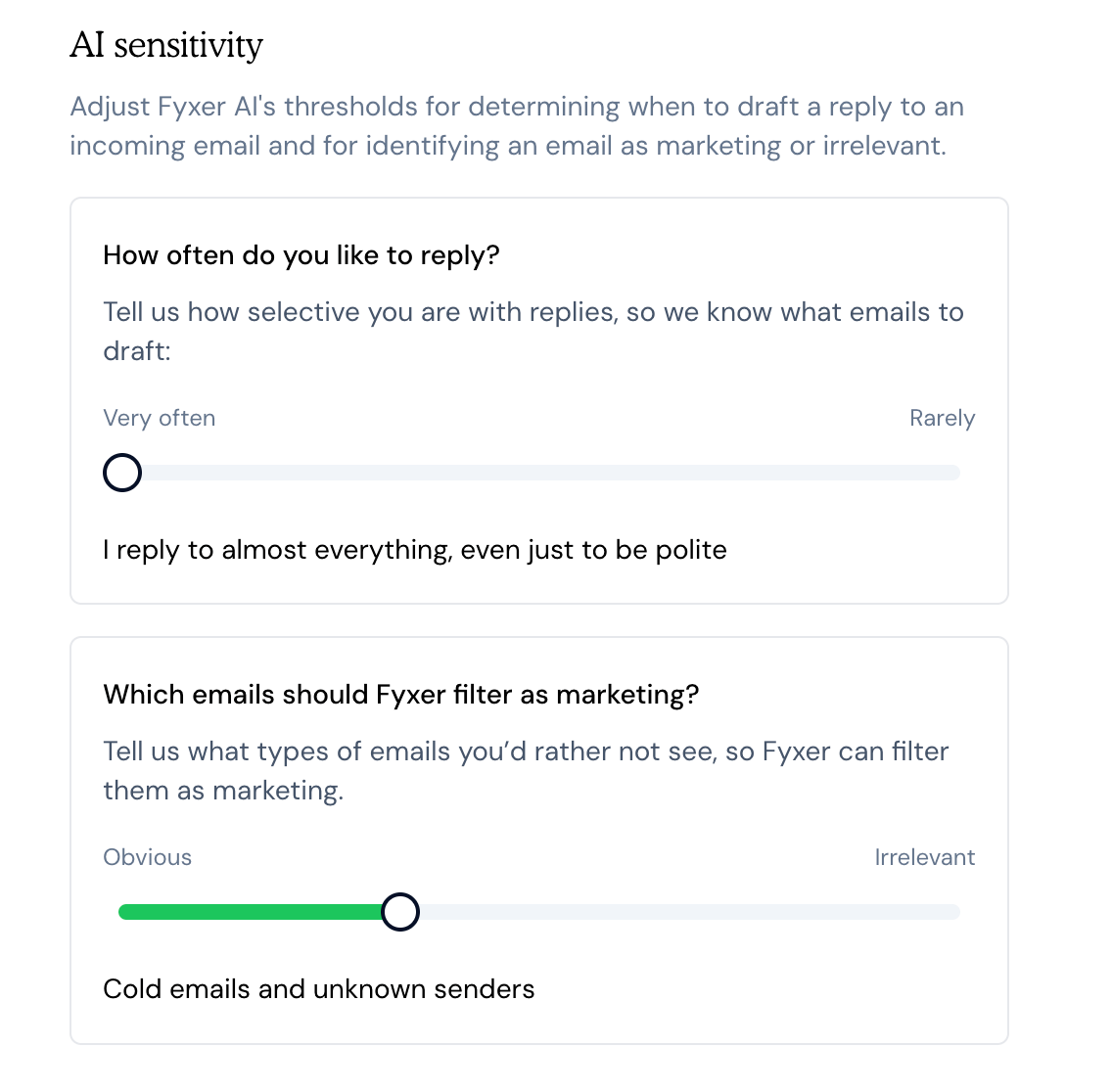The image size is (1112, 1092).
Task: Click the 'How often do you like to reply?' heading
Action: [301, 255]
